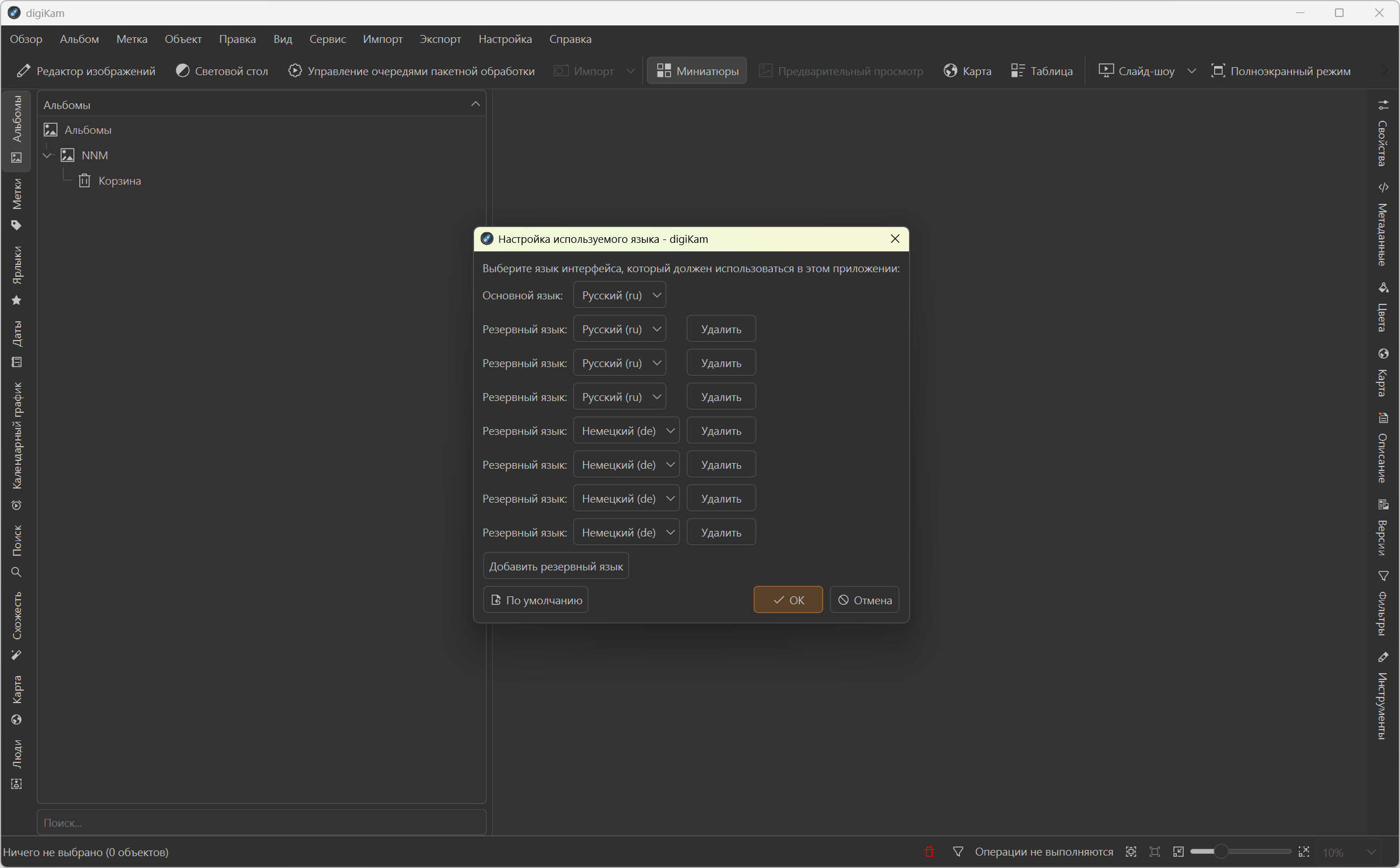Open Versions (Версии) right sidebar tab

coord(1384,527)
